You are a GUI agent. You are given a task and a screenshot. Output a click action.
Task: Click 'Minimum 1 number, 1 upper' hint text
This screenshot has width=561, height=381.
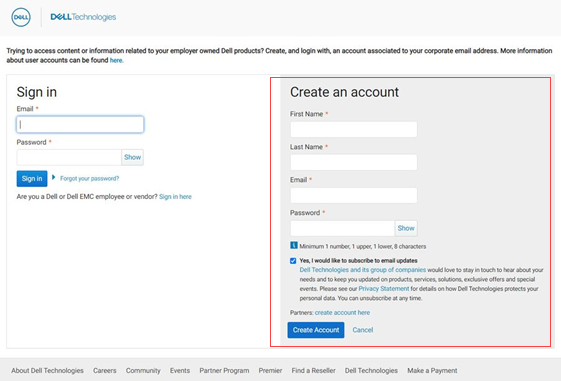tap(363, 246)
